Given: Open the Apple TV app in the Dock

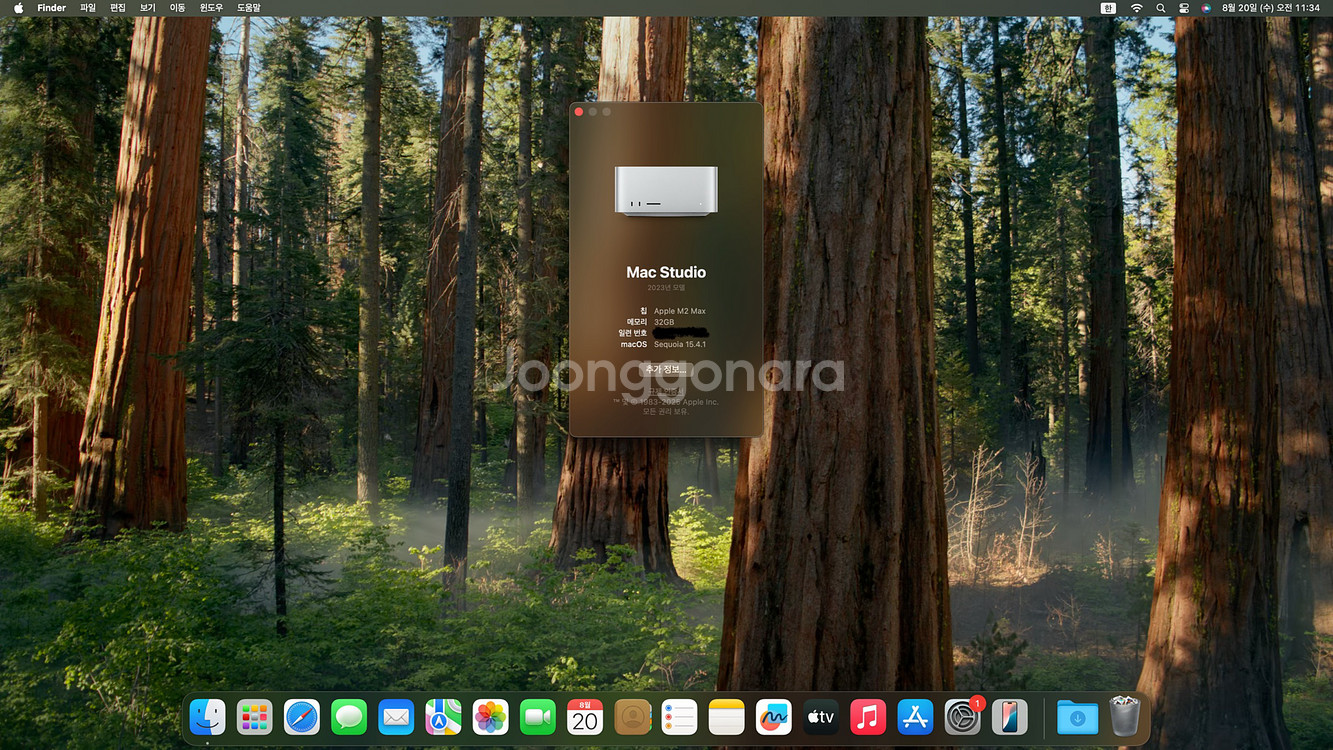Looking at the screenshot, I should click(821, 717).
